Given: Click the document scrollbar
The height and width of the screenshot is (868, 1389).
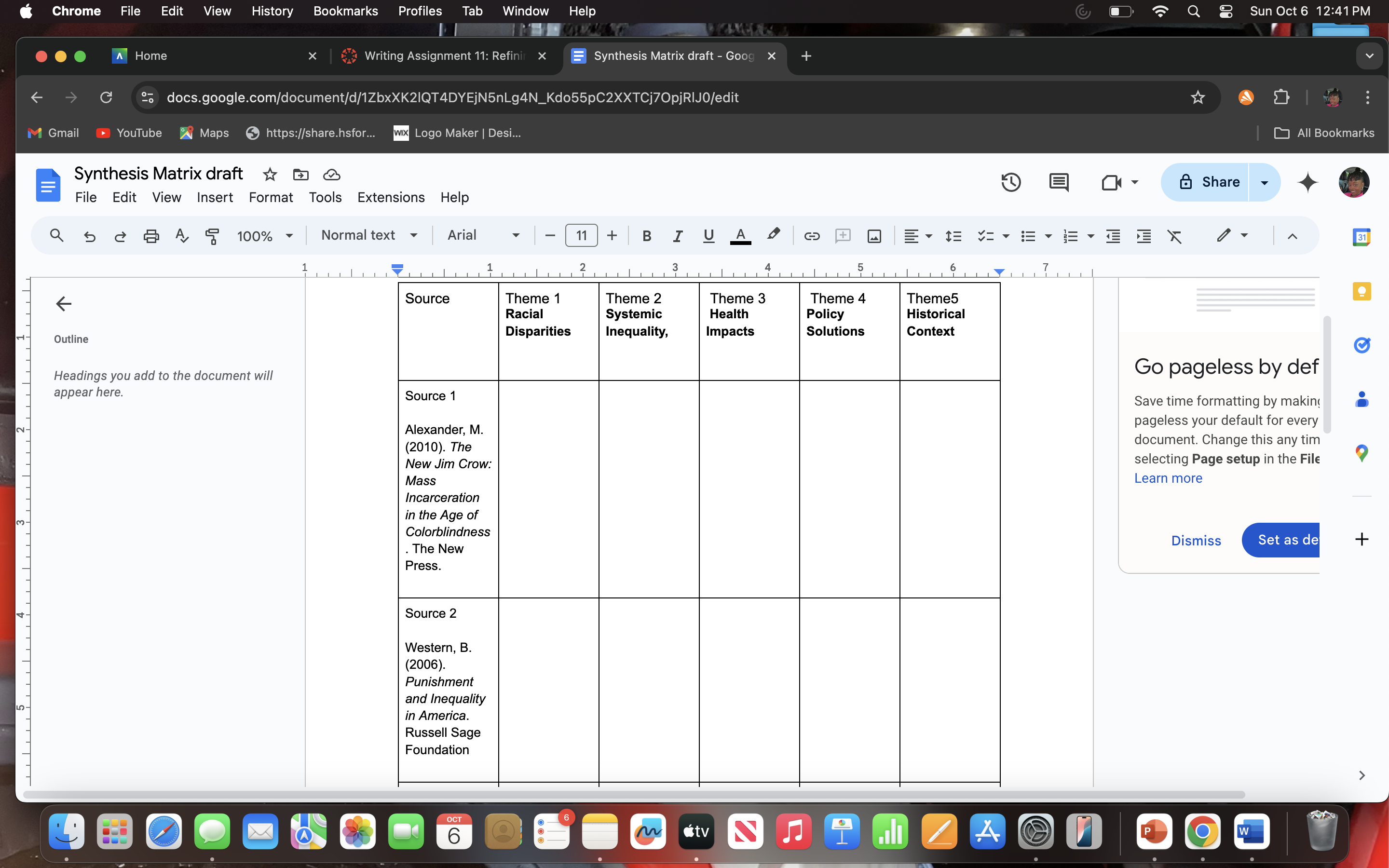Looking at the screenshot, I should 1328,373.
